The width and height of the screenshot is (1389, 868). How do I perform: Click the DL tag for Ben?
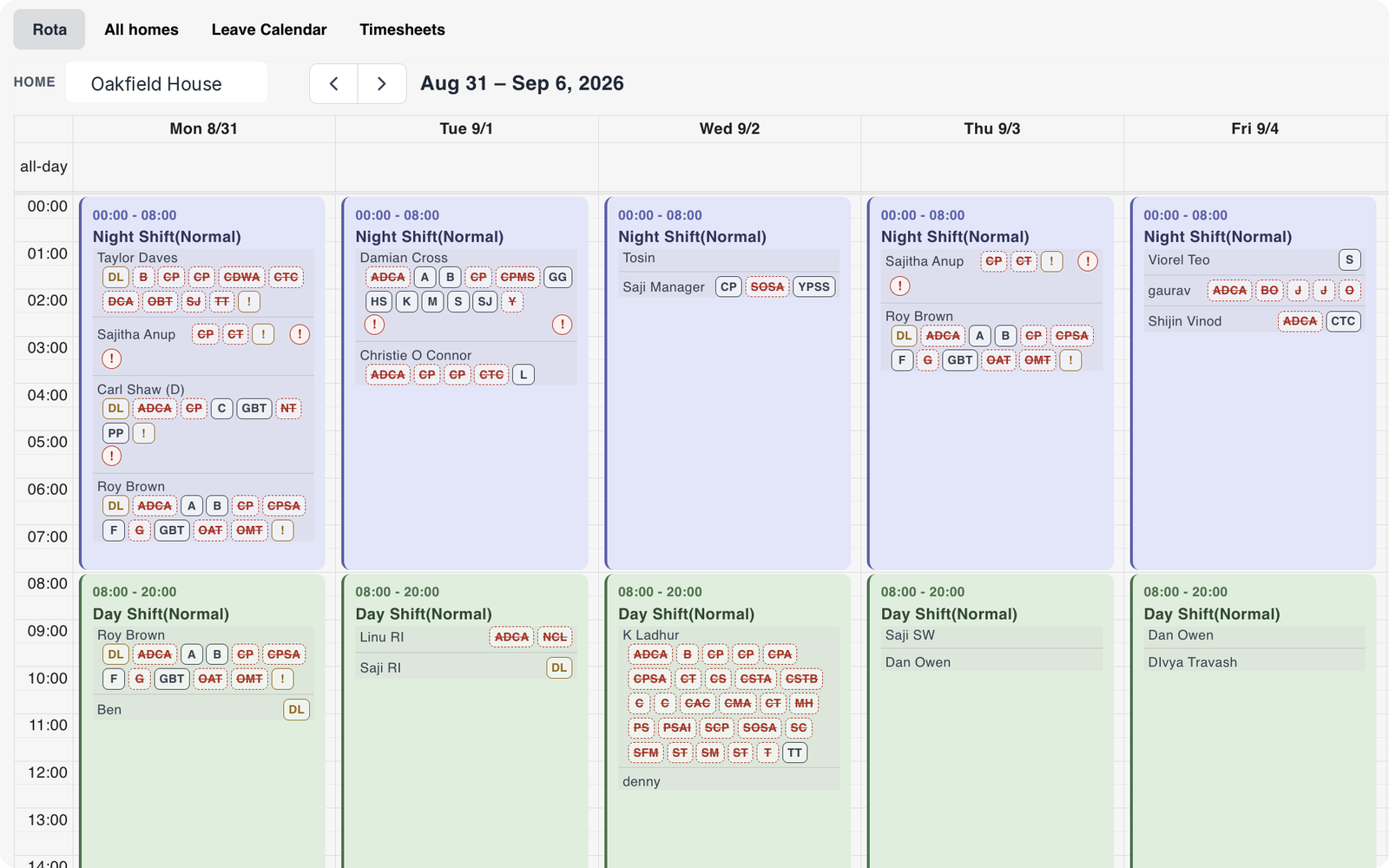297,710
